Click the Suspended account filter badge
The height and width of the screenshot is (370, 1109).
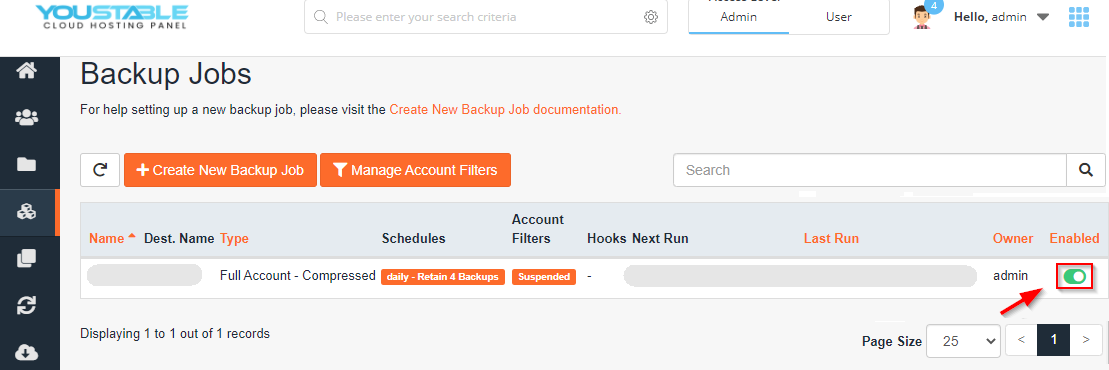pos(544,277)
